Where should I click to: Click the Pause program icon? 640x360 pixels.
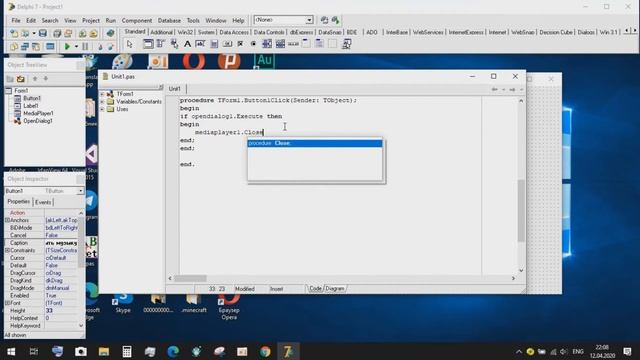click(85, 46)
